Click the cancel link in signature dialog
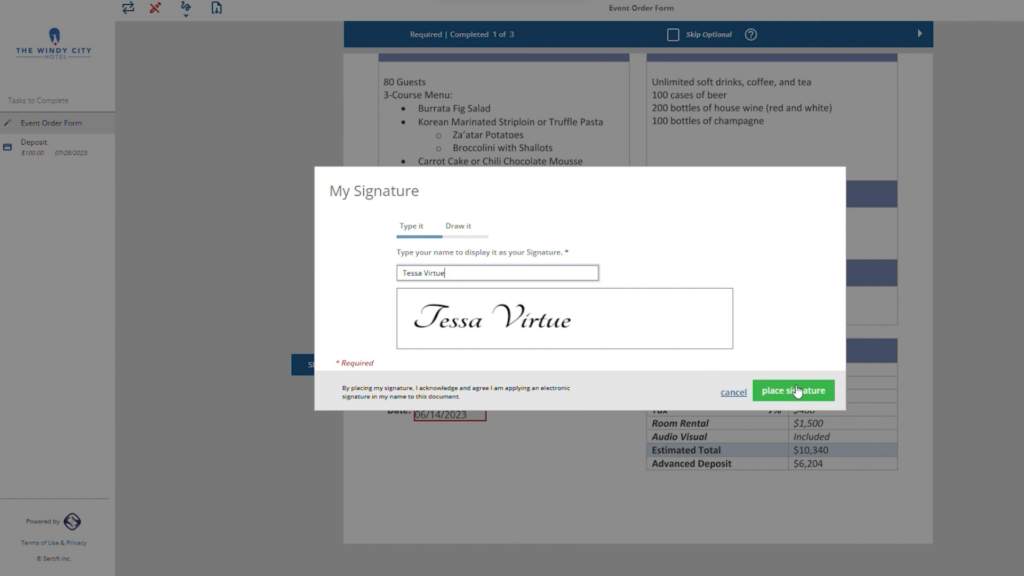Viewport: 1024px width, 576px height. coord(733,392)
